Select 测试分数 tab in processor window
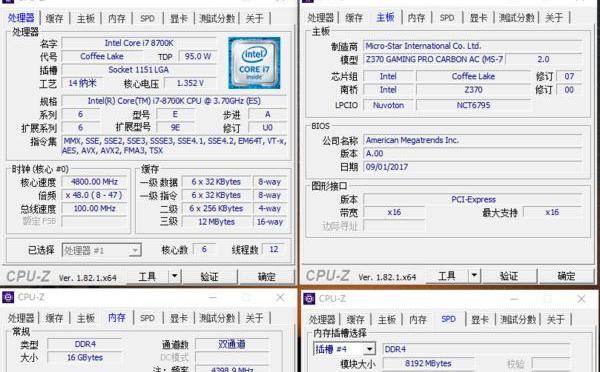 tap(217, 18)
